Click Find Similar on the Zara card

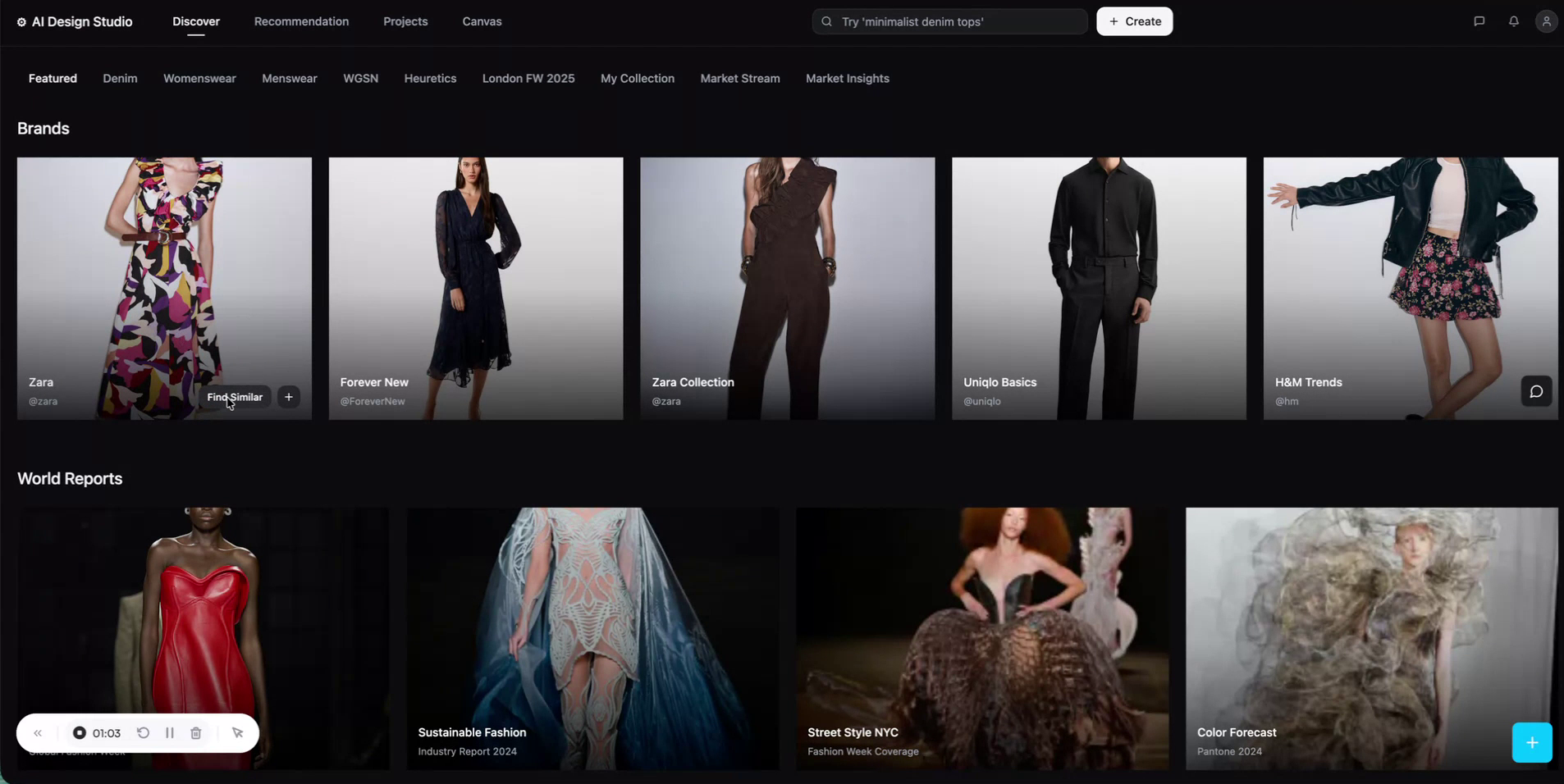(235, 397)
